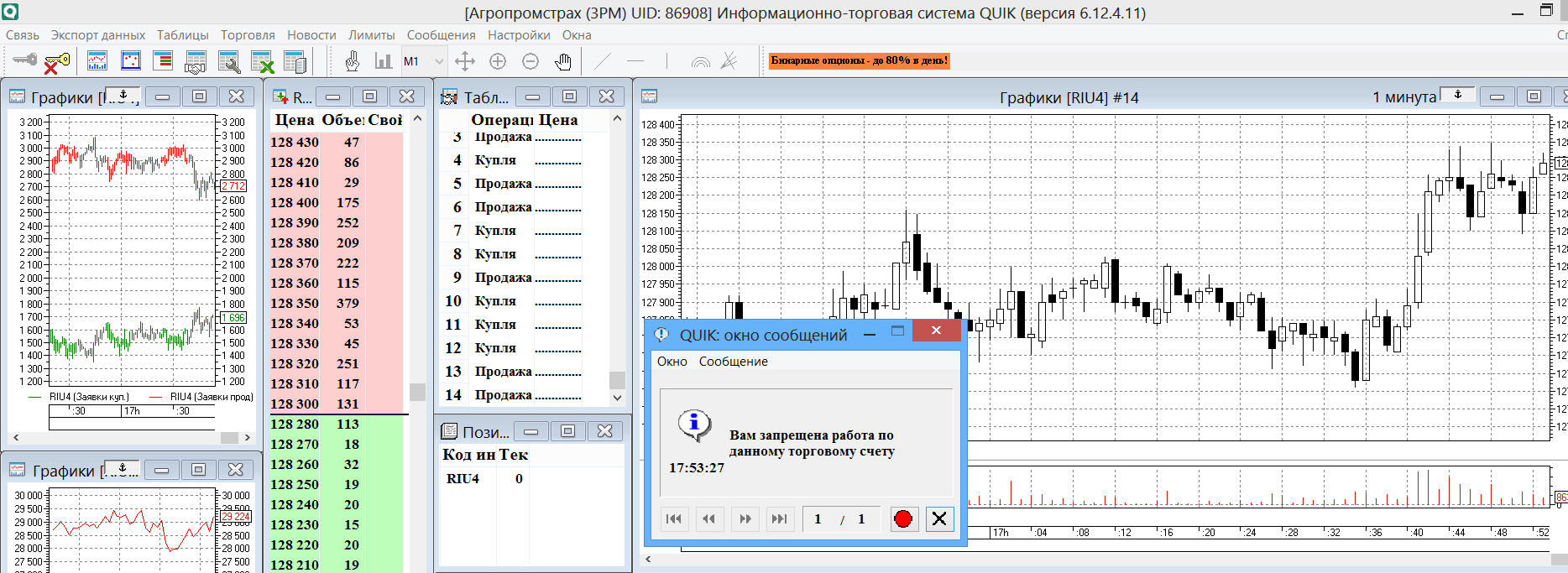
Task: Click the pointing hand chart tool
Action: pyautogui.click(x=353, y=60)
